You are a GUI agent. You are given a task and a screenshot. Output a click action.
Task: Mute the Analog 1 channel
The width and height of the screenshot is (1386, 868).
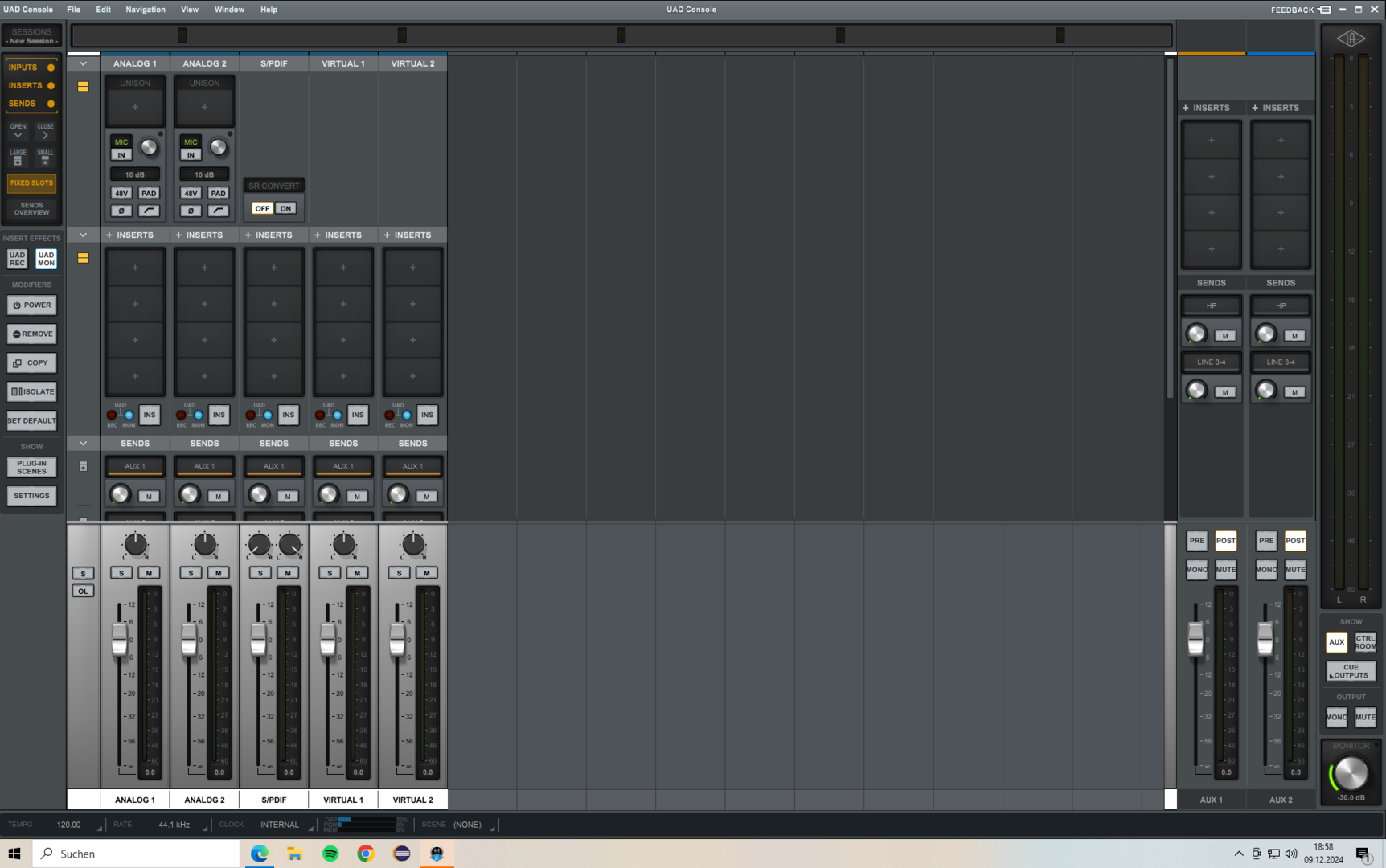point(149,573)
